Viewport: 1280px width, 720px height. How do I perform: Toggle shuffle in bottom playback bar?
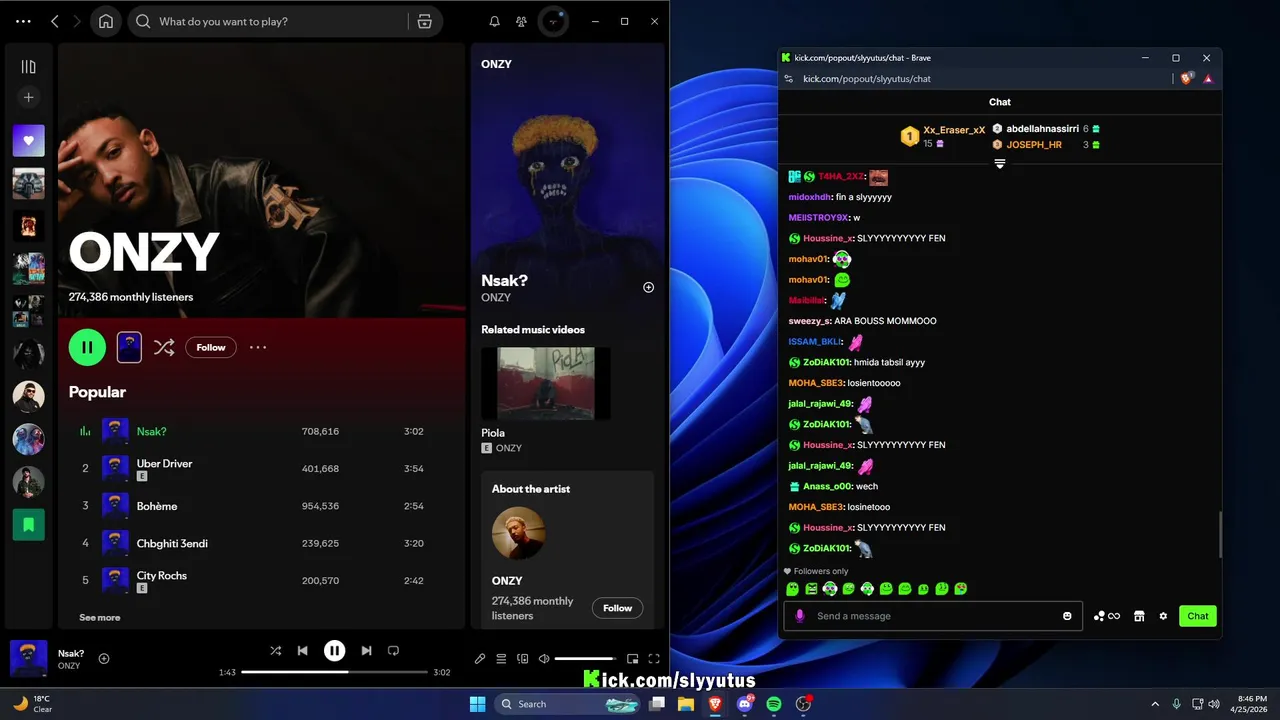pyautogui.click(x=275, y=650)
